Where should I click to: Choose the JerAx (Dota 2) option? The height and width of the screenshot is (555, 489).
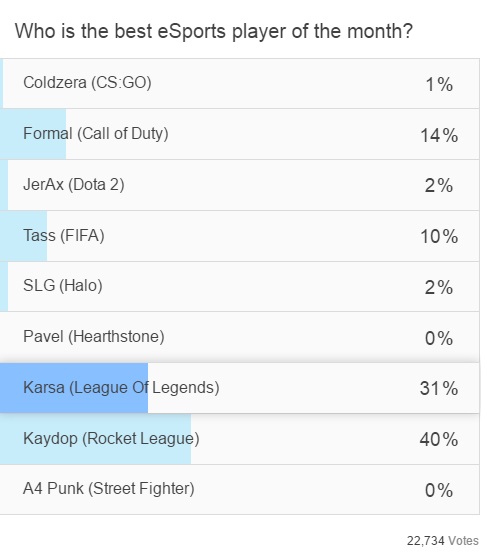click(x=240, y=185)
